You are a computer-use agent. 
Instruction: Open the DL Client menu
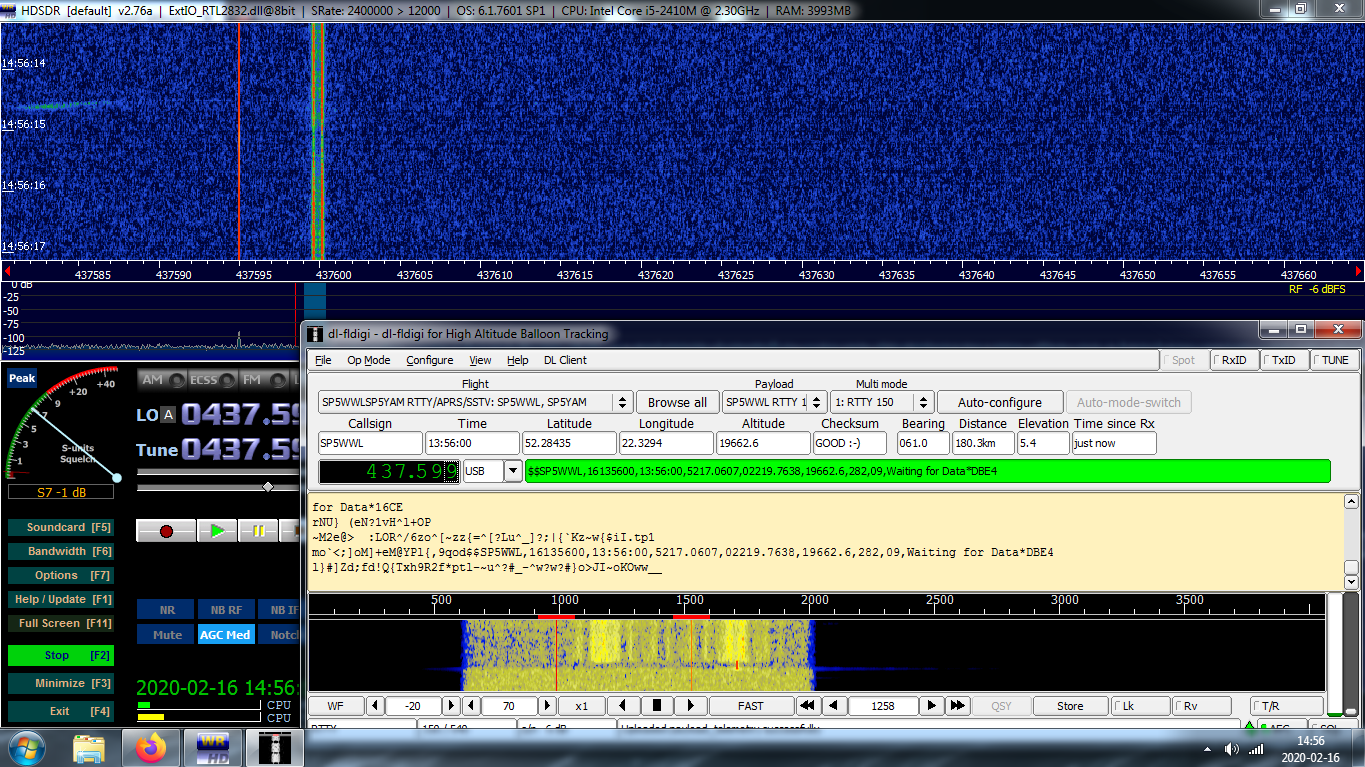click(x=565, y=360)
